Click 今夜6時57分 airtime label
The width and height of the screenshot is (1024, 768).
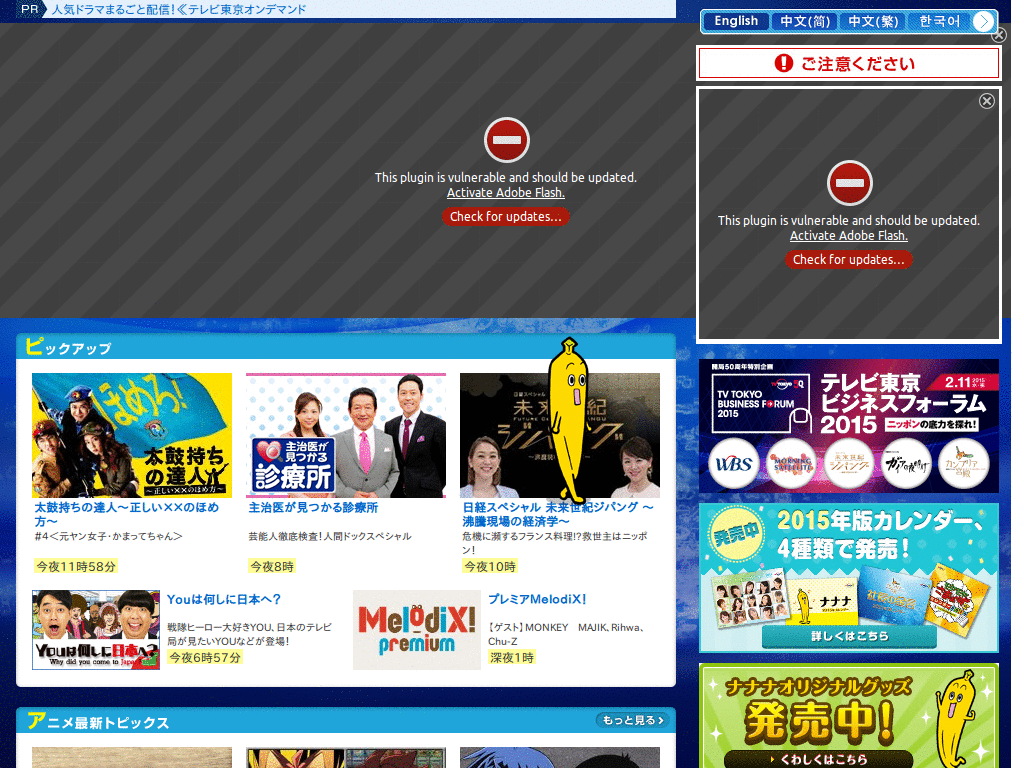pos(205,657)
